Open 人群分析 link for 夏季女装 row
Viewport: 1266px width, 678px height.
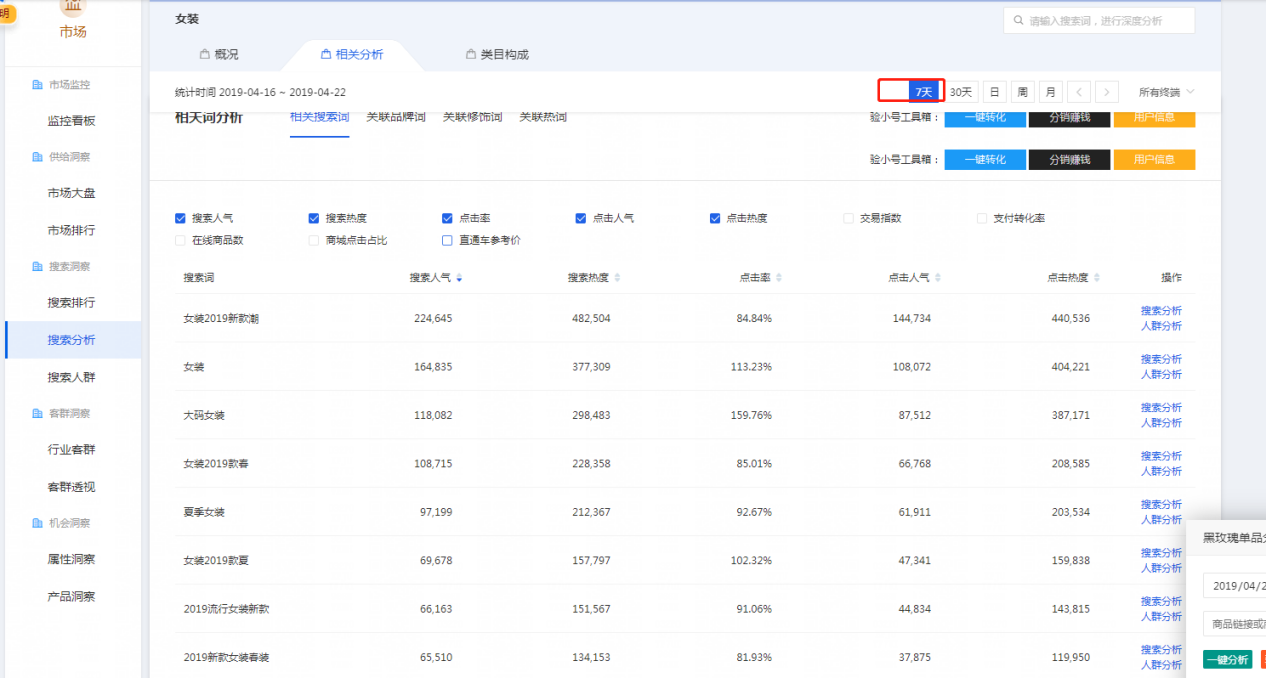[1161, 520]
